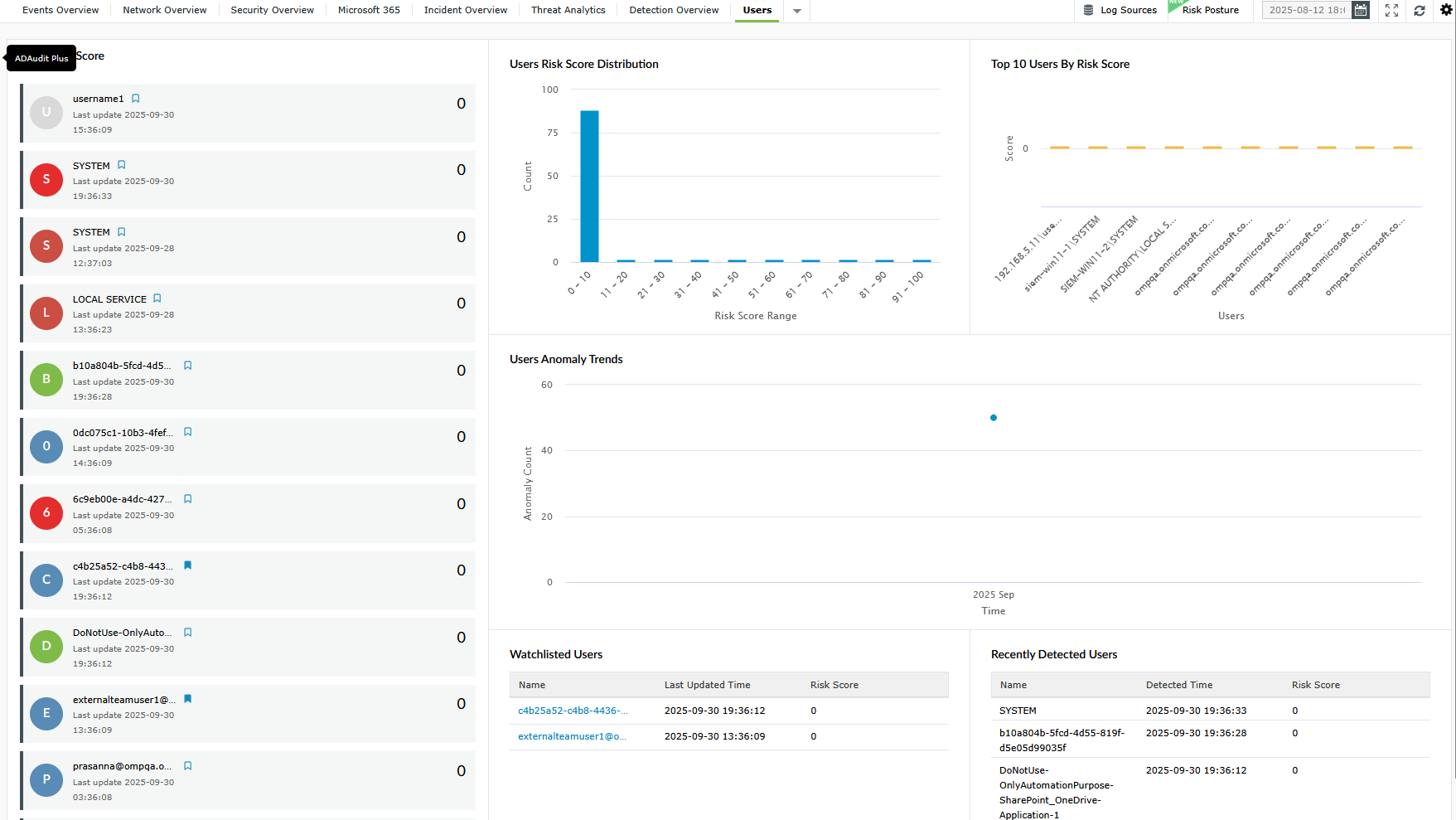
Task: Open LOCAL SERVICE user name
Action: tap(109, 299)
